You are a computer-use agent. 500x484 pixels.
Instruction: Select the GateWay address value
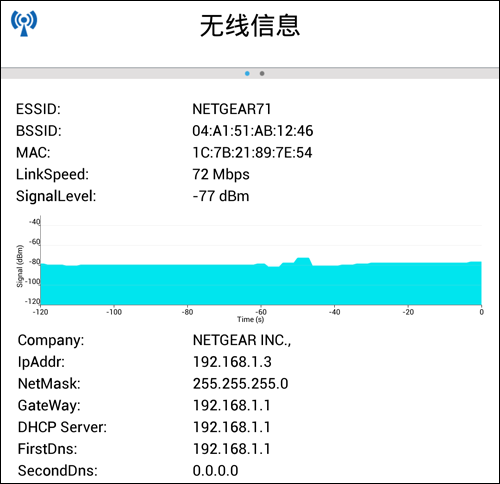coord(232,405)
